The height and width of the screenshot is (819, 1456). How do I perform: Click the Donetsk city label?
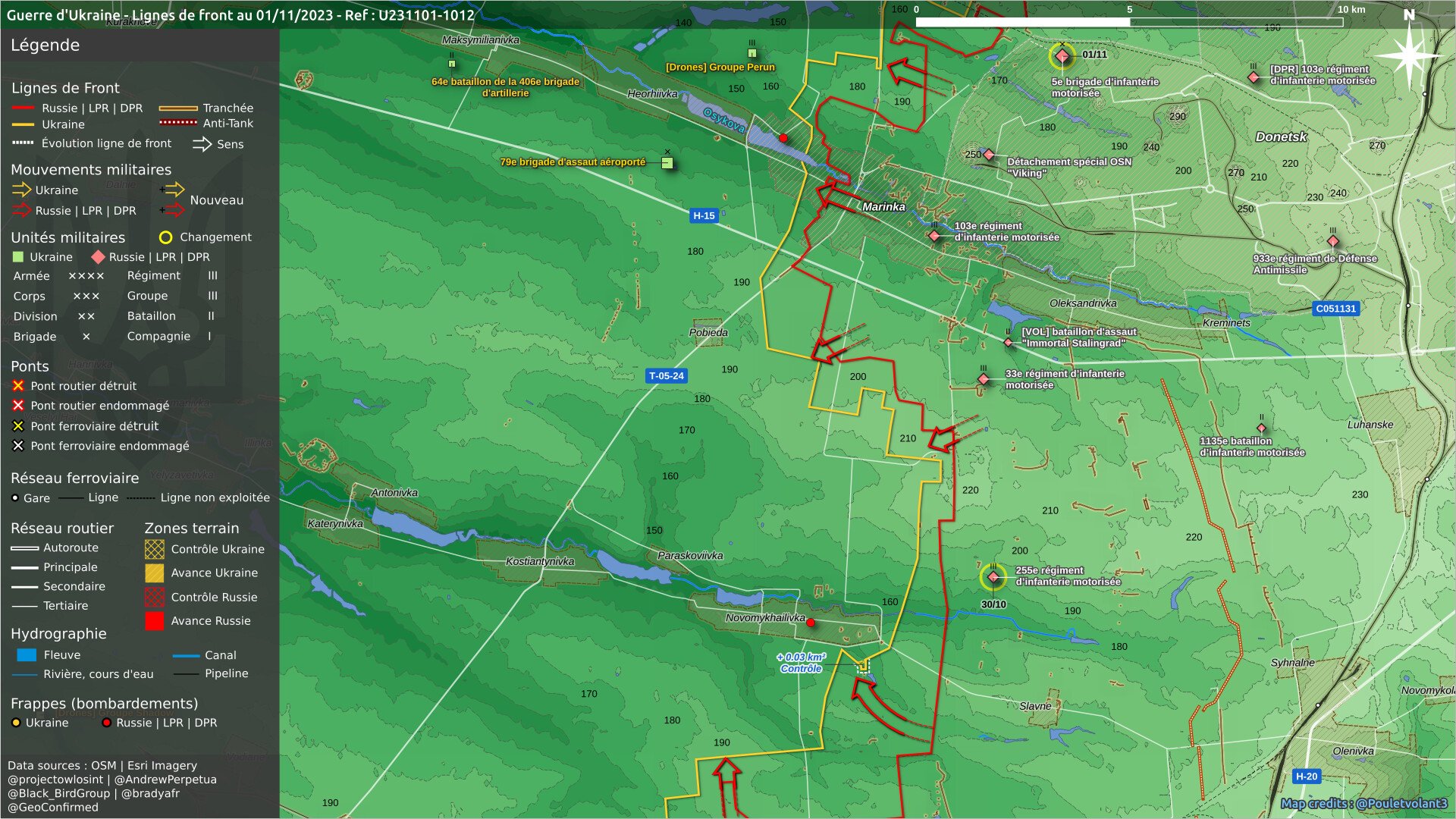1281,136
